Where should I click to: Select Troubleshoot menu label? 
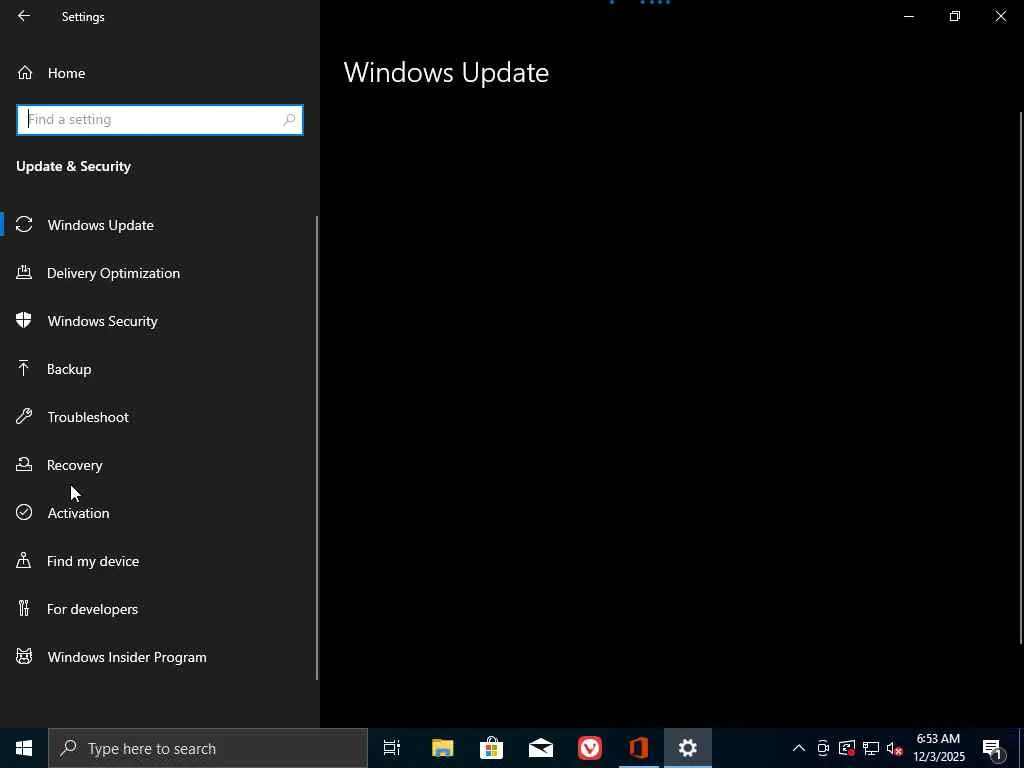[88, 417]
